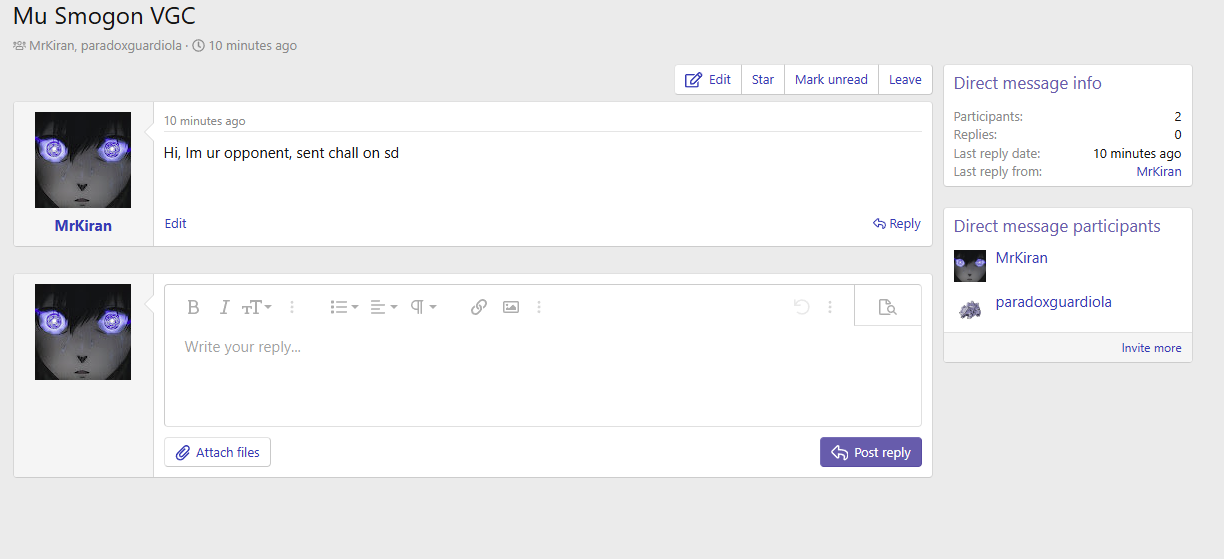1224x559 pixels.
Task: Open paradoxguardiola in the participants list
Action: point(1054,302)
